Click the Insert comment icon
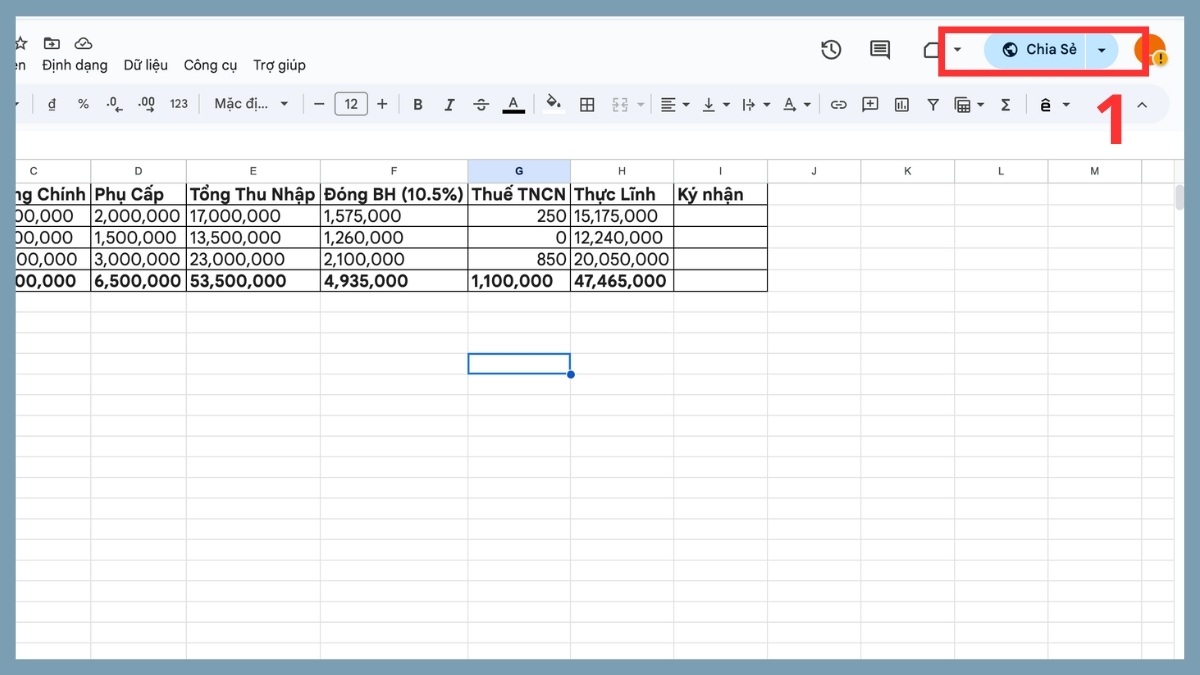 pyautogui.click(x=870, y=103)
